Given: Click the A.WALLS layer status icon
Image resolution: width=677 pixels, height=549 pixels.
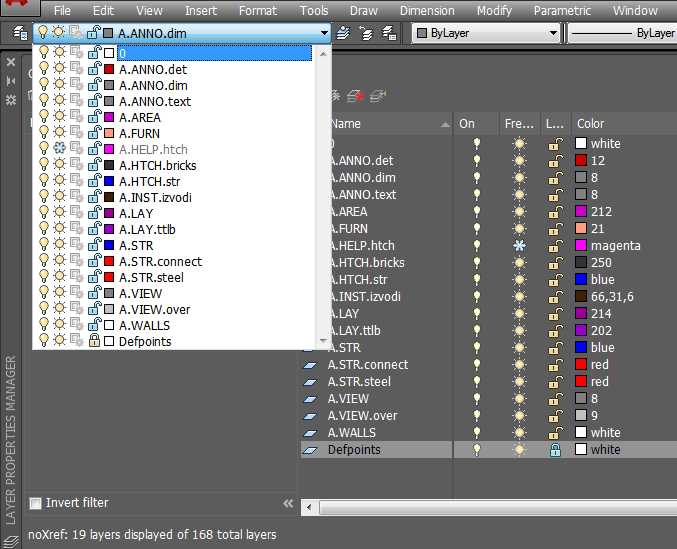Looking at the screenshot, I should (x=310, y=433).
